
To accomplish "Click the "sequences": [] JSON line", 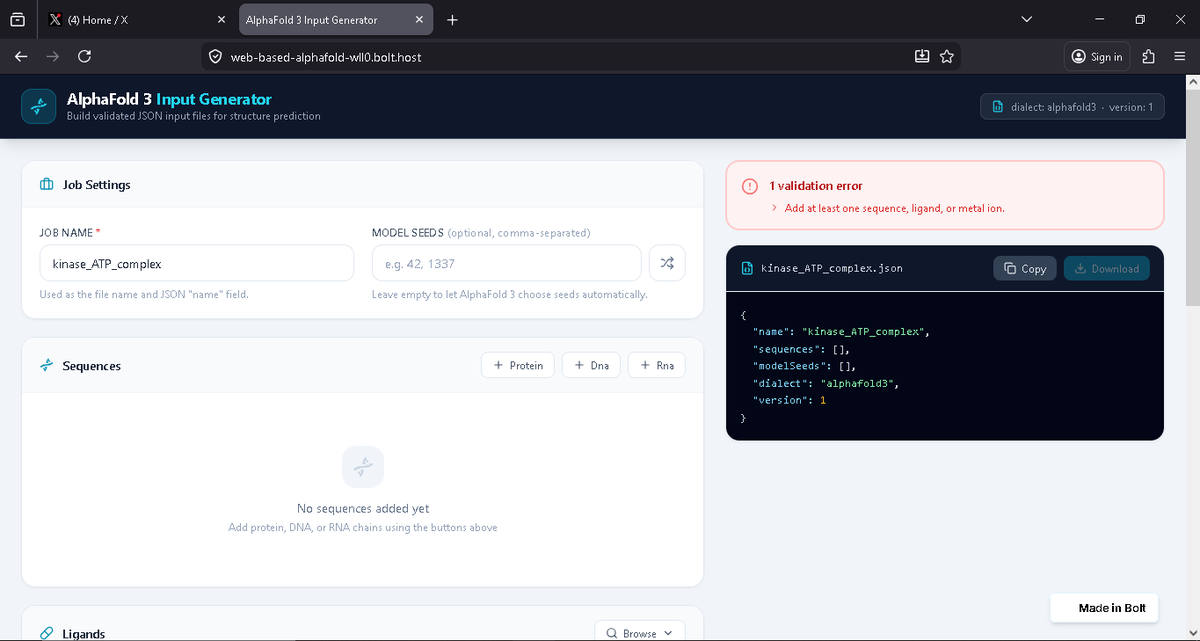I will [x=801, y=349].
